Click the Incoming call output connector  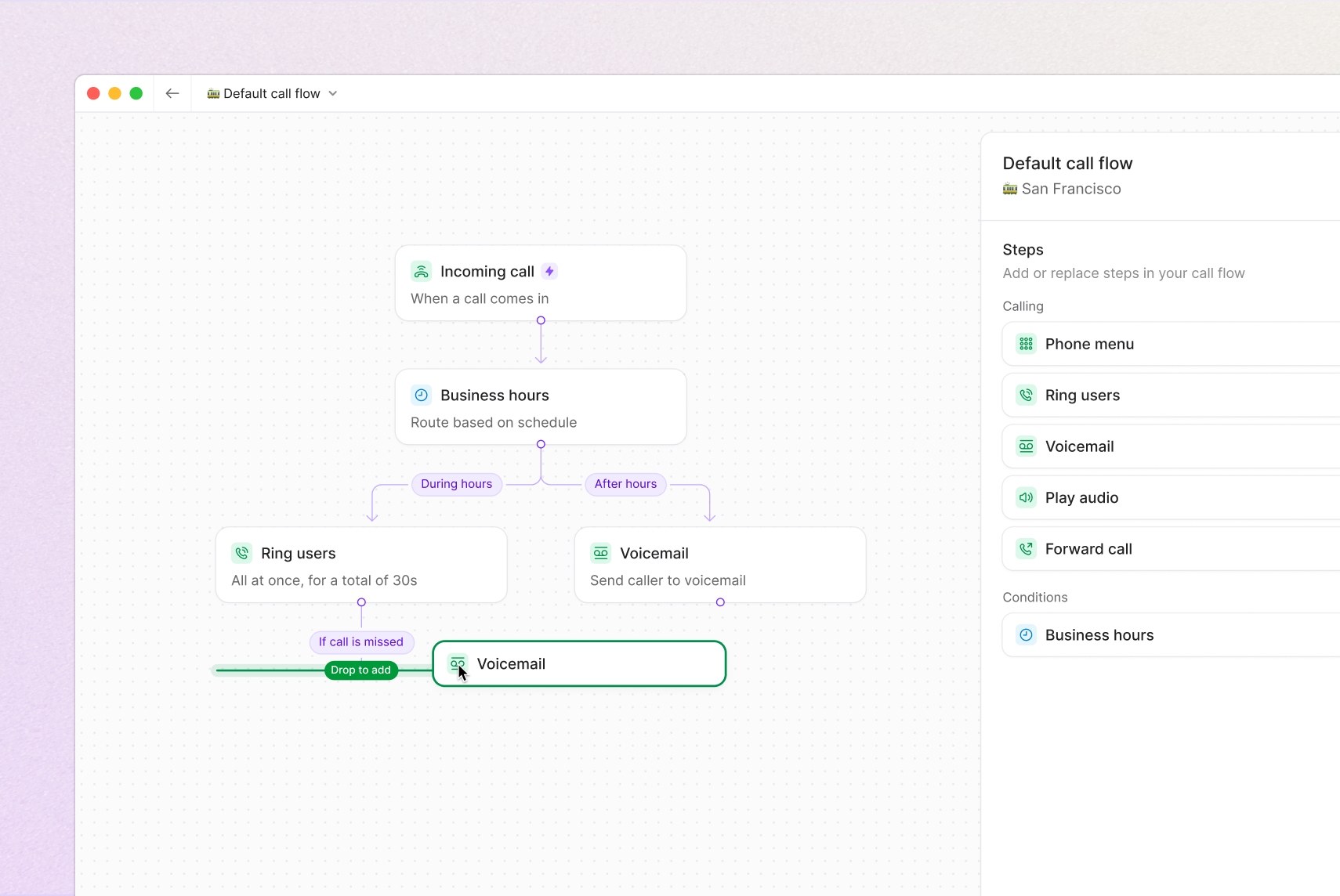coord(541,320)
